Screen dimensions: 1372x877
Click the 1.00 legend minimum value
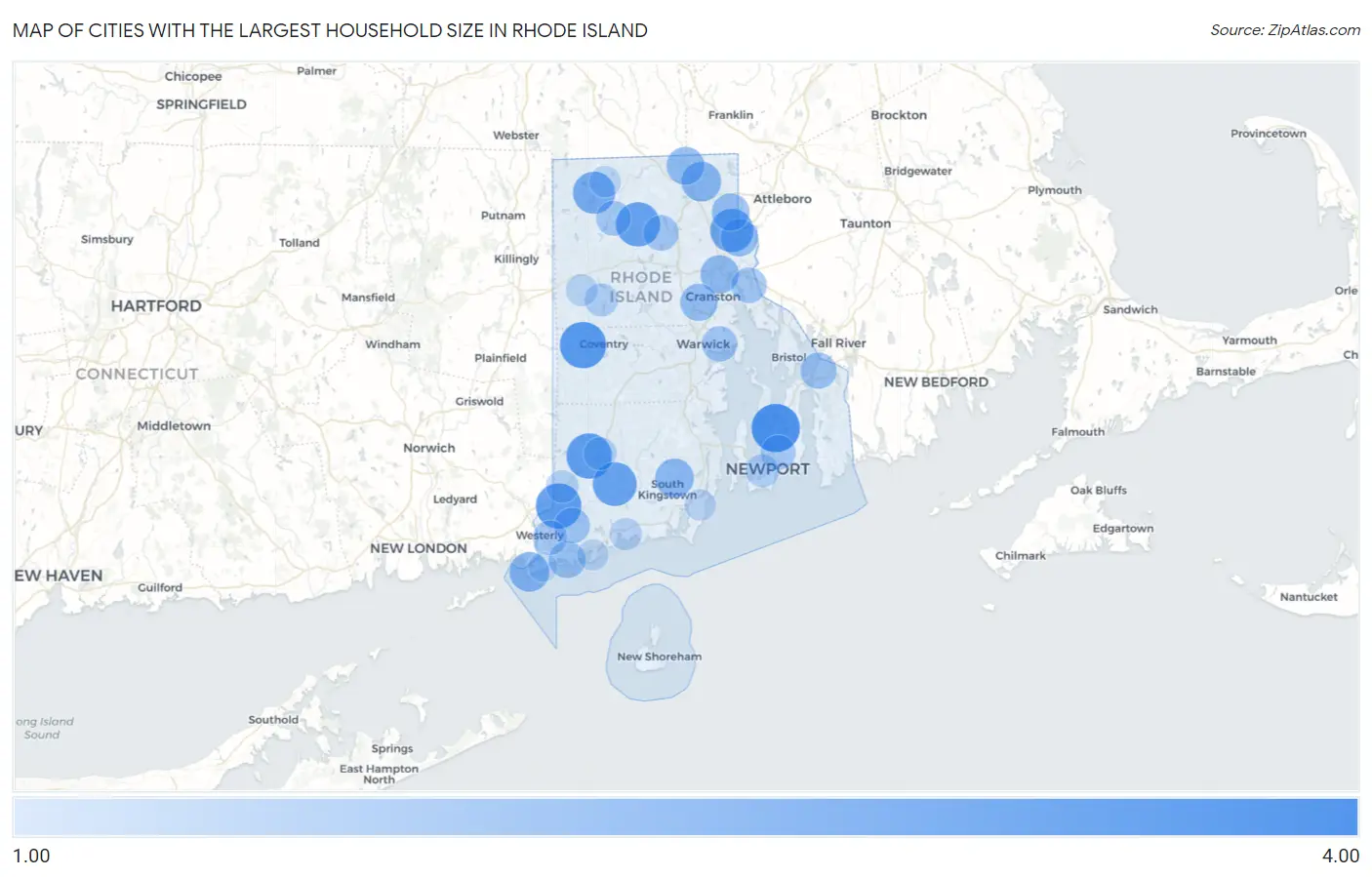click(x=31, y=856)
